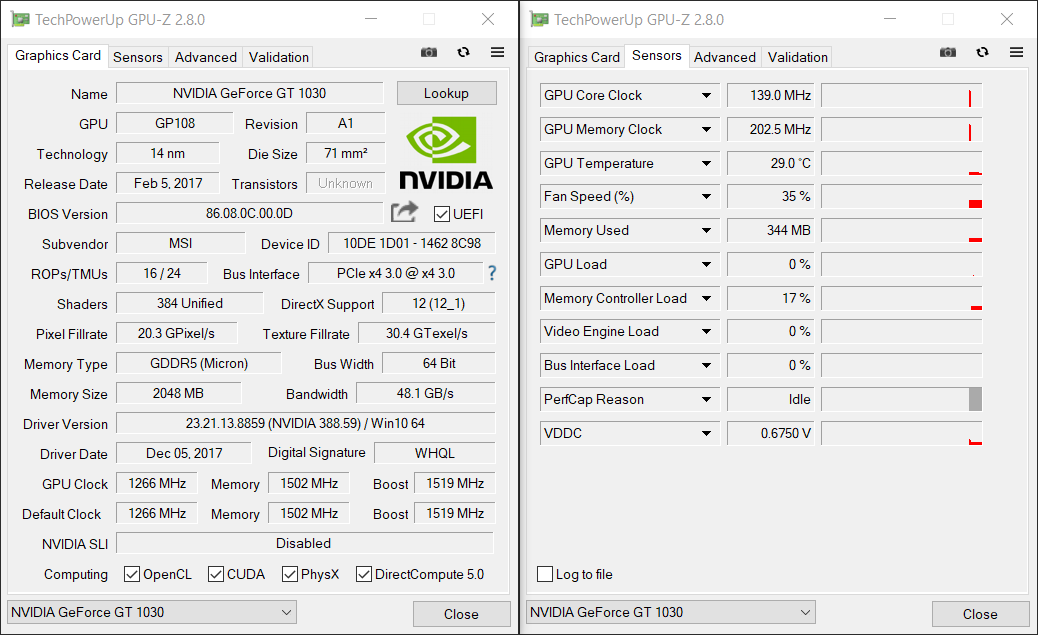Click VDDC reading 0.6750 V
The image size is (1038, 635).
(x=771, y=433)
